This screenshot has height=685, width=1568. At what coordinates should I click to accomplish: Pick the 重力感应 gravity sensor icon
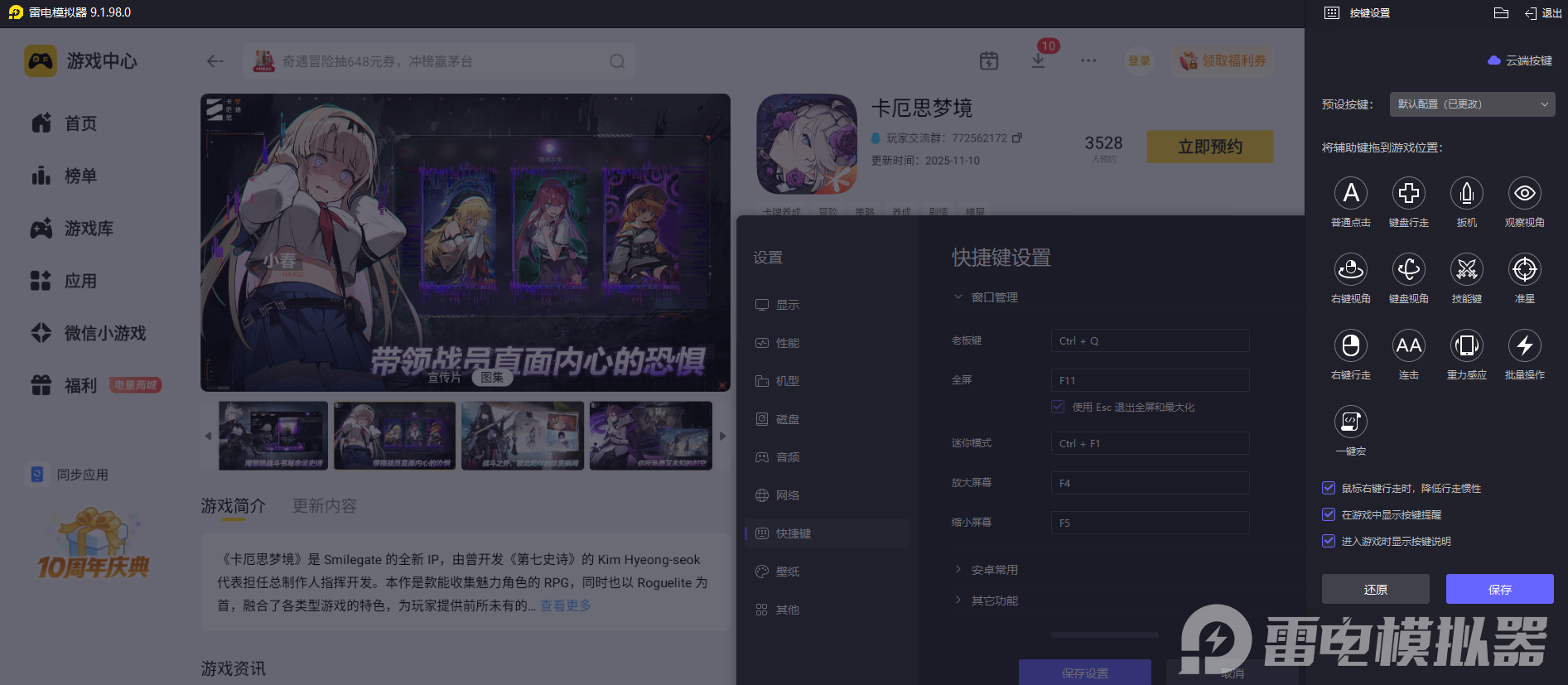(x=1467, y=345)
